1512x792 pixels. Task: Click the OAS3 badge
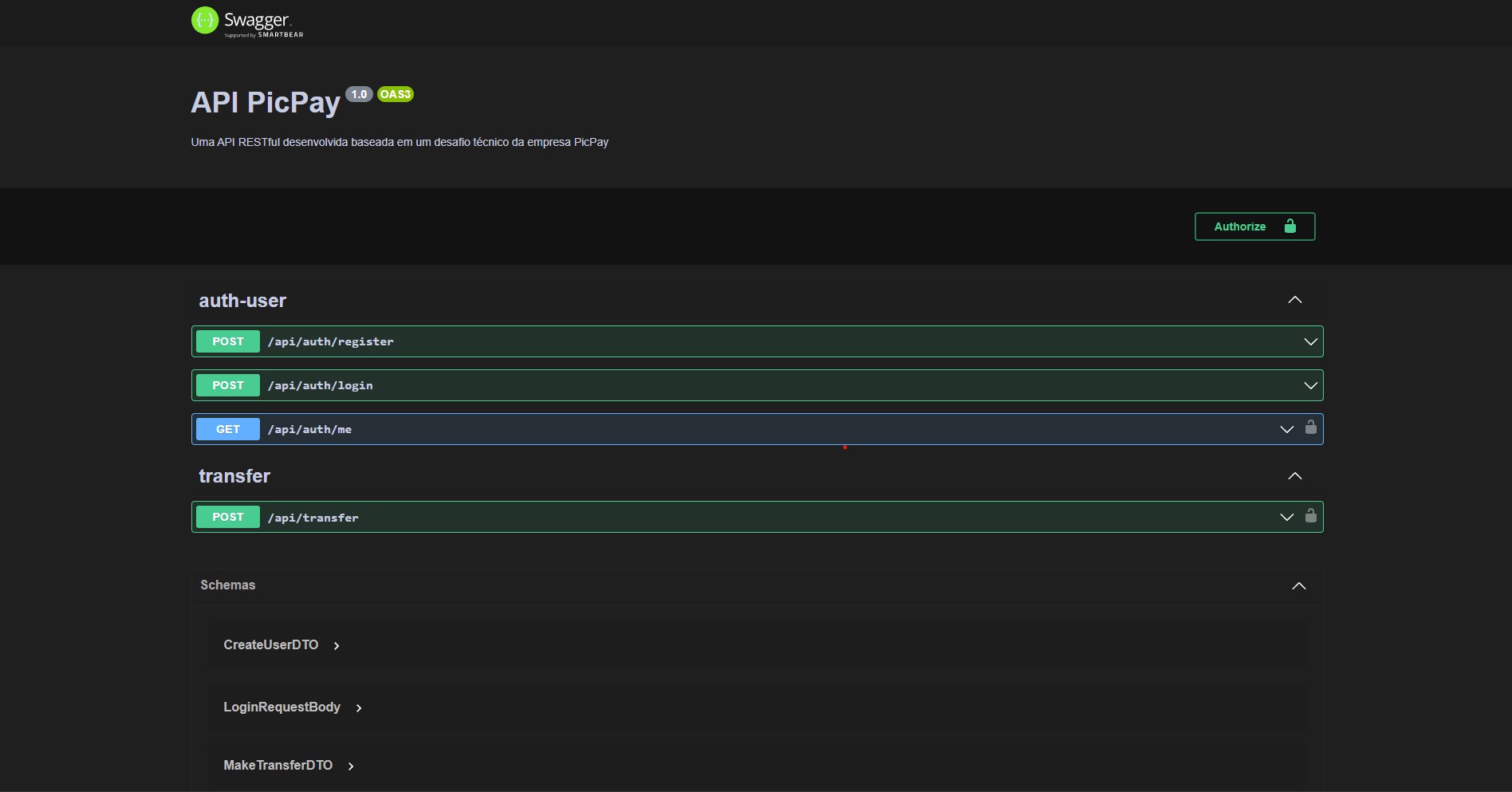pyautogui.click(x=396, y=94)
